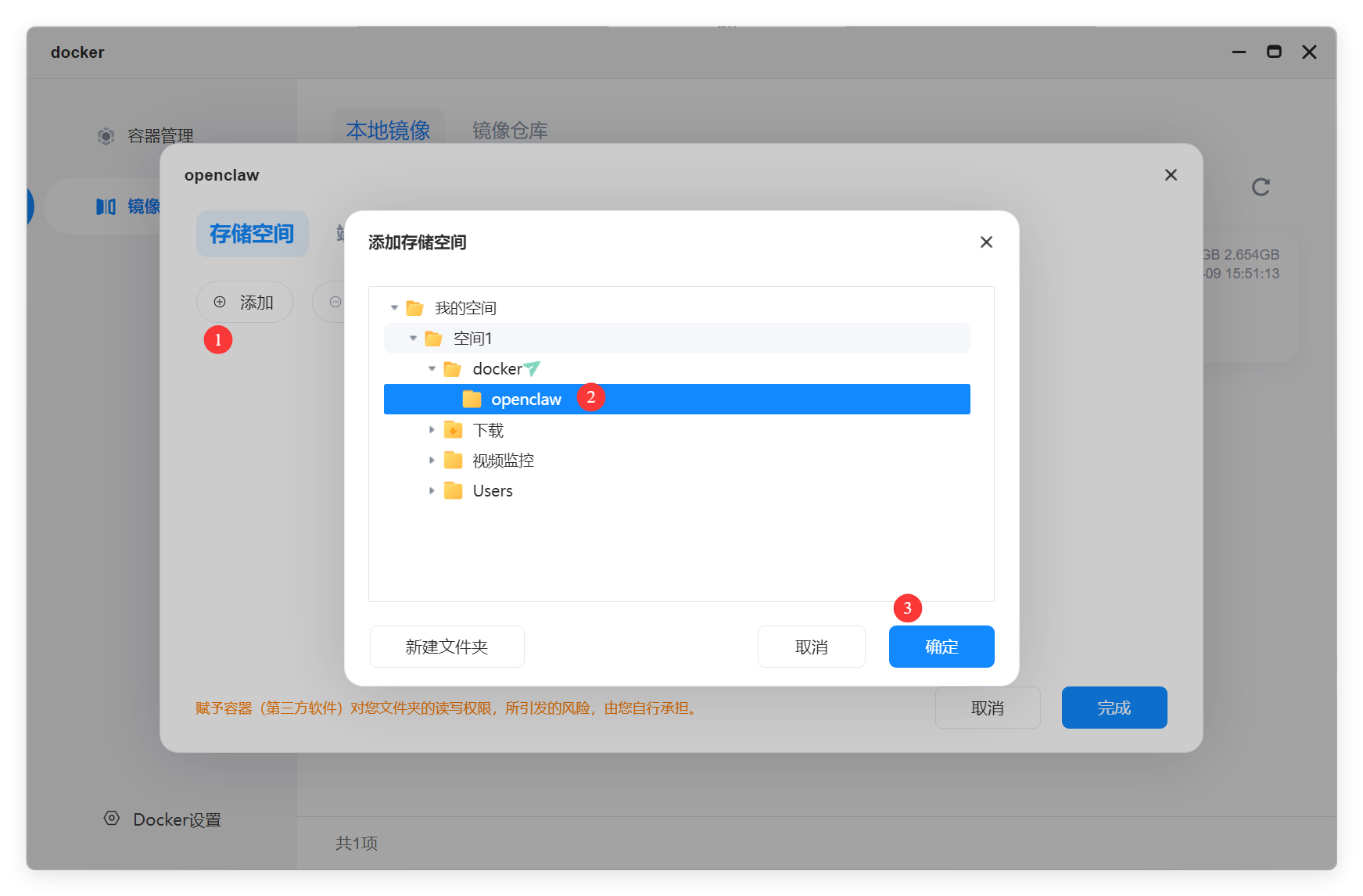The height and width of the screenshot is (896, 1363).
Task: Click the 下载 folder icon
Action: pyautogui.click(x=453, y=430)
